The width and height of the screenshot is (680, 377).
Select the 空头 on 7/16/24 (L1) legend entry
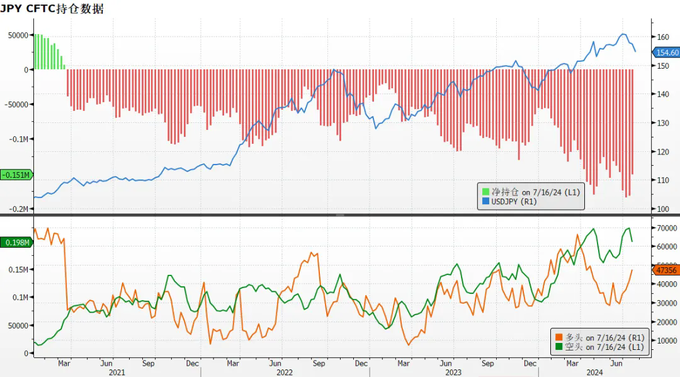(x=600, y=347)
